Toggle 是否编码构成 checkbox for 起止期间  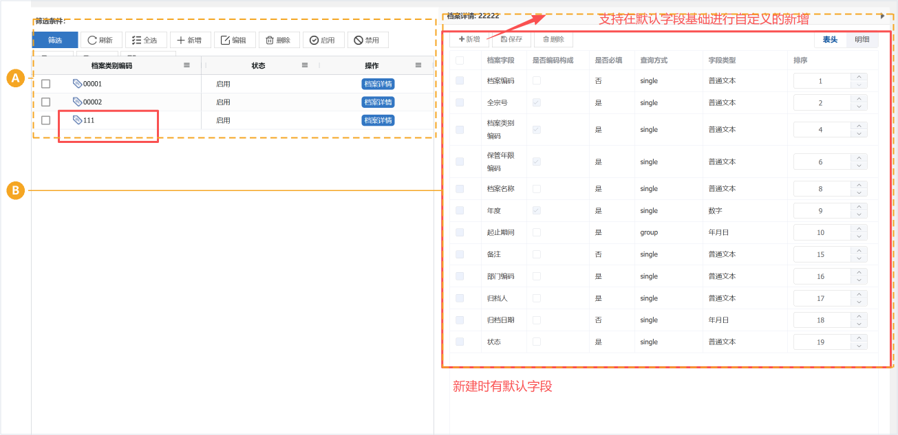pyautogui.click(x=536, y=232)
